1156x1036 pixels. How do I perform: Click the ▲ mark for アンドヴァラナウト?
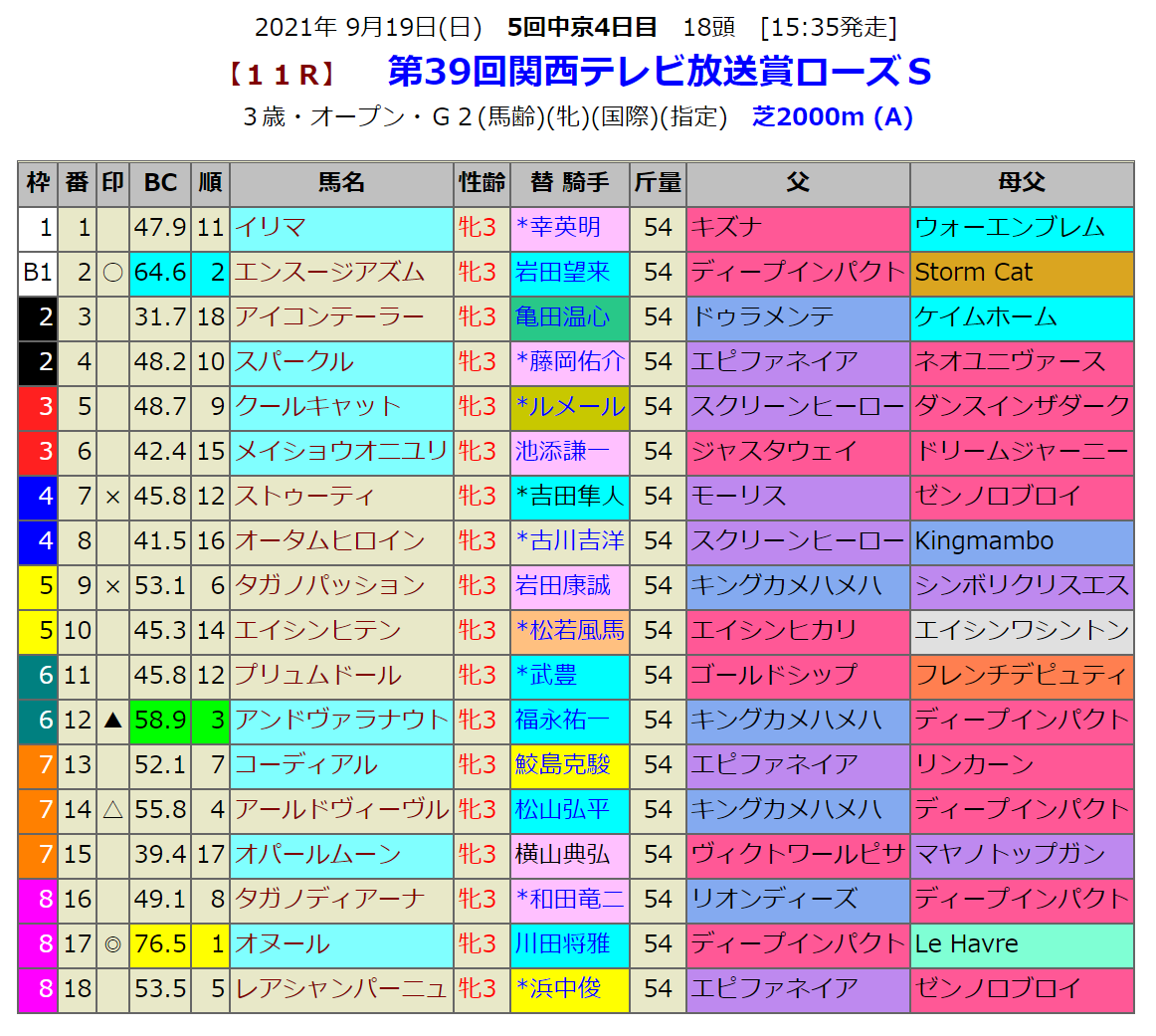pyautogui.click(x=113, y=720)
